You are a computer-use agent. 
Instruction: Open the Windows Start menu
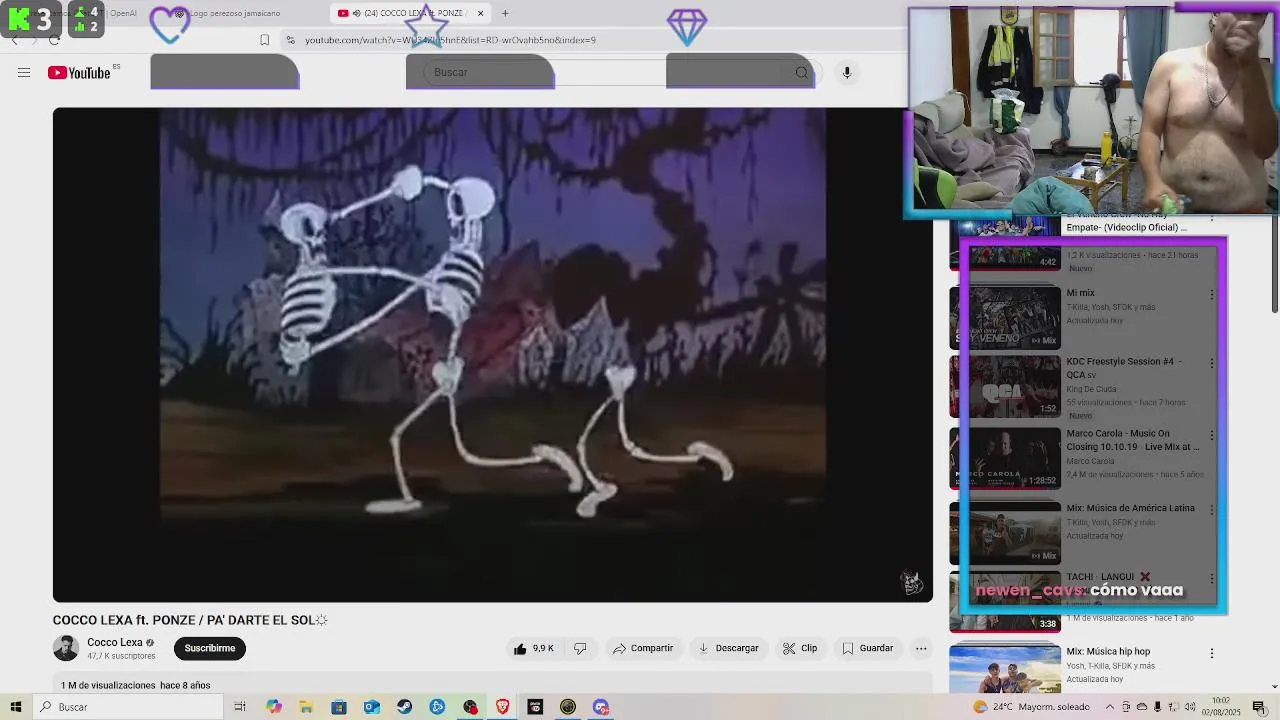[x=16, y=707]
